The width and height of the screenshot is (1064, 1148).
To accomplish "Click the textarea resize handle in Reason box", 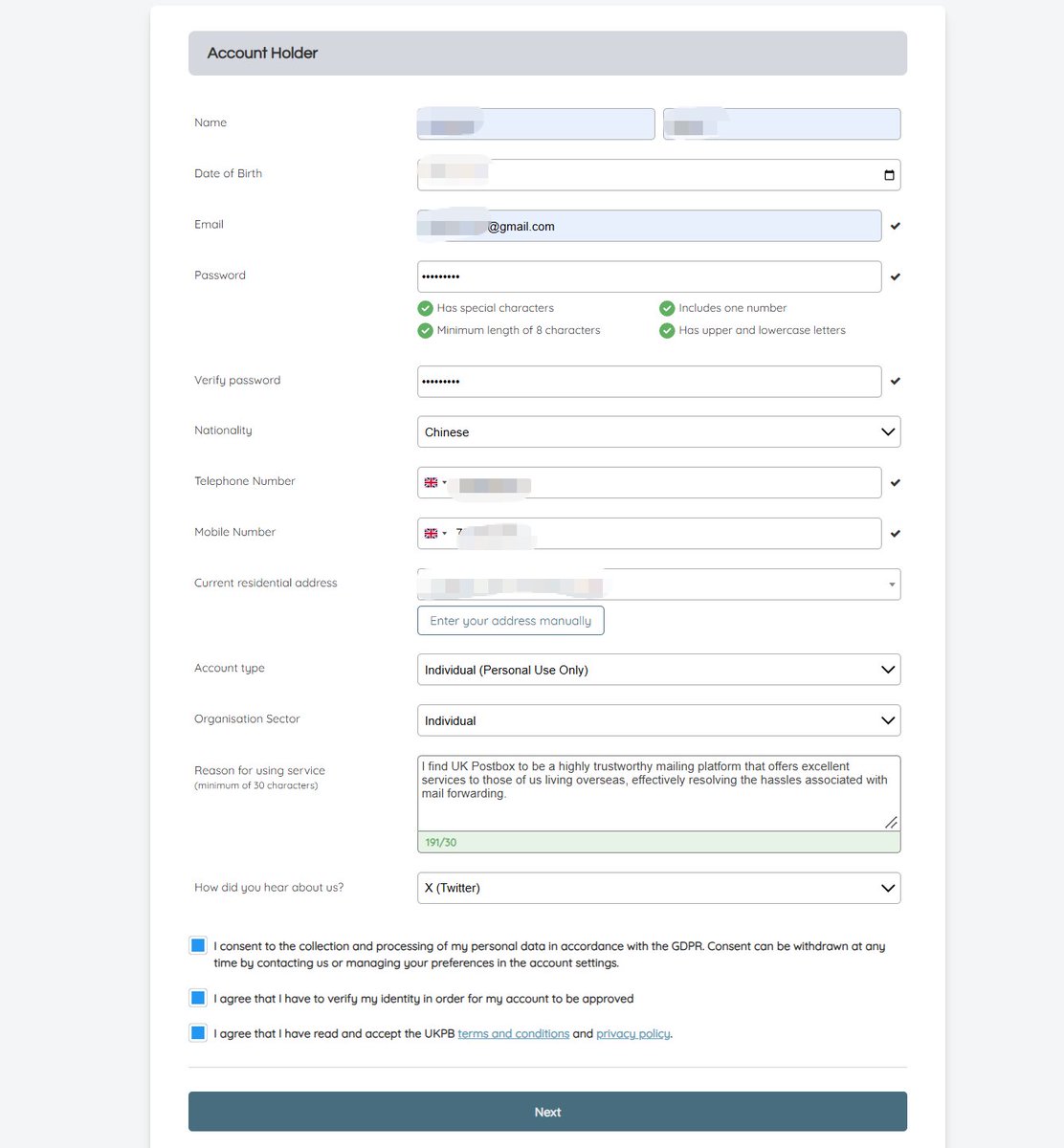I will [x=891, y=822].
